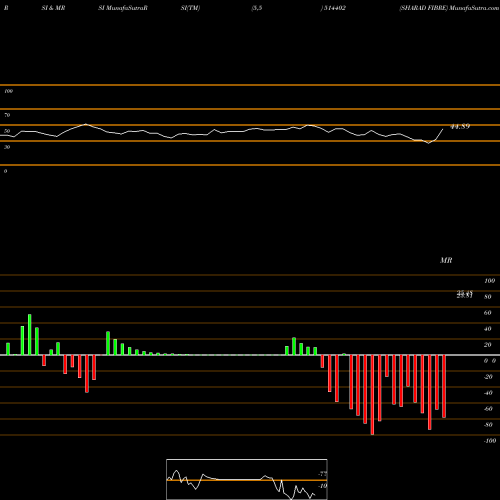The image size is (500, 500).
Task: Click the histogram axis label -60
Action: tap(488, 409)
